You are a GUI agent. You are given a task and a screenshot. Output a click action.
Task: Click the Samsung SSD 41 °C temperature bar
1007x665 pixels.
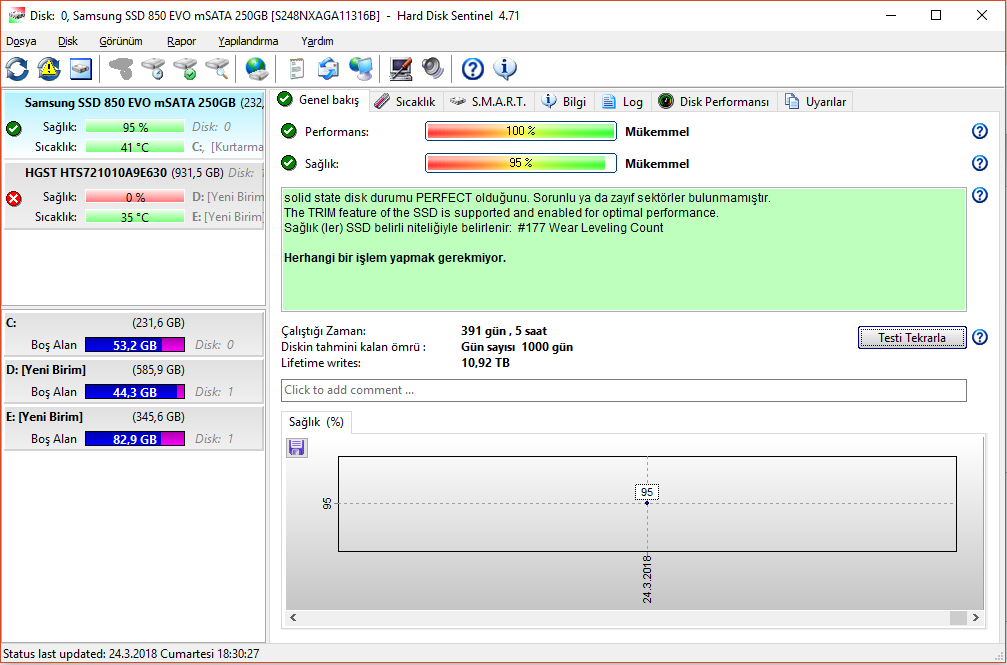[x=135, y=147]
